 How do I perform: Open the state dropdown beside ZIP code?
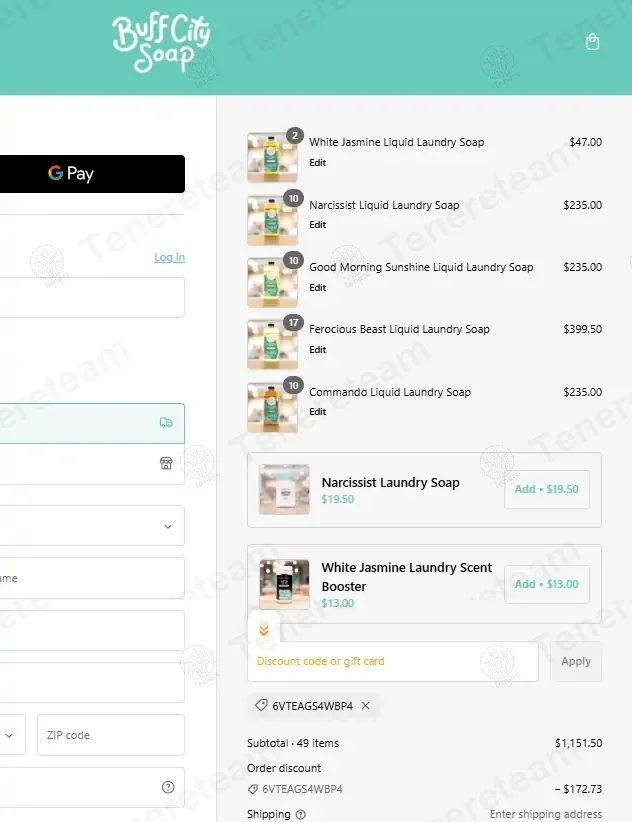pos(9,735)
